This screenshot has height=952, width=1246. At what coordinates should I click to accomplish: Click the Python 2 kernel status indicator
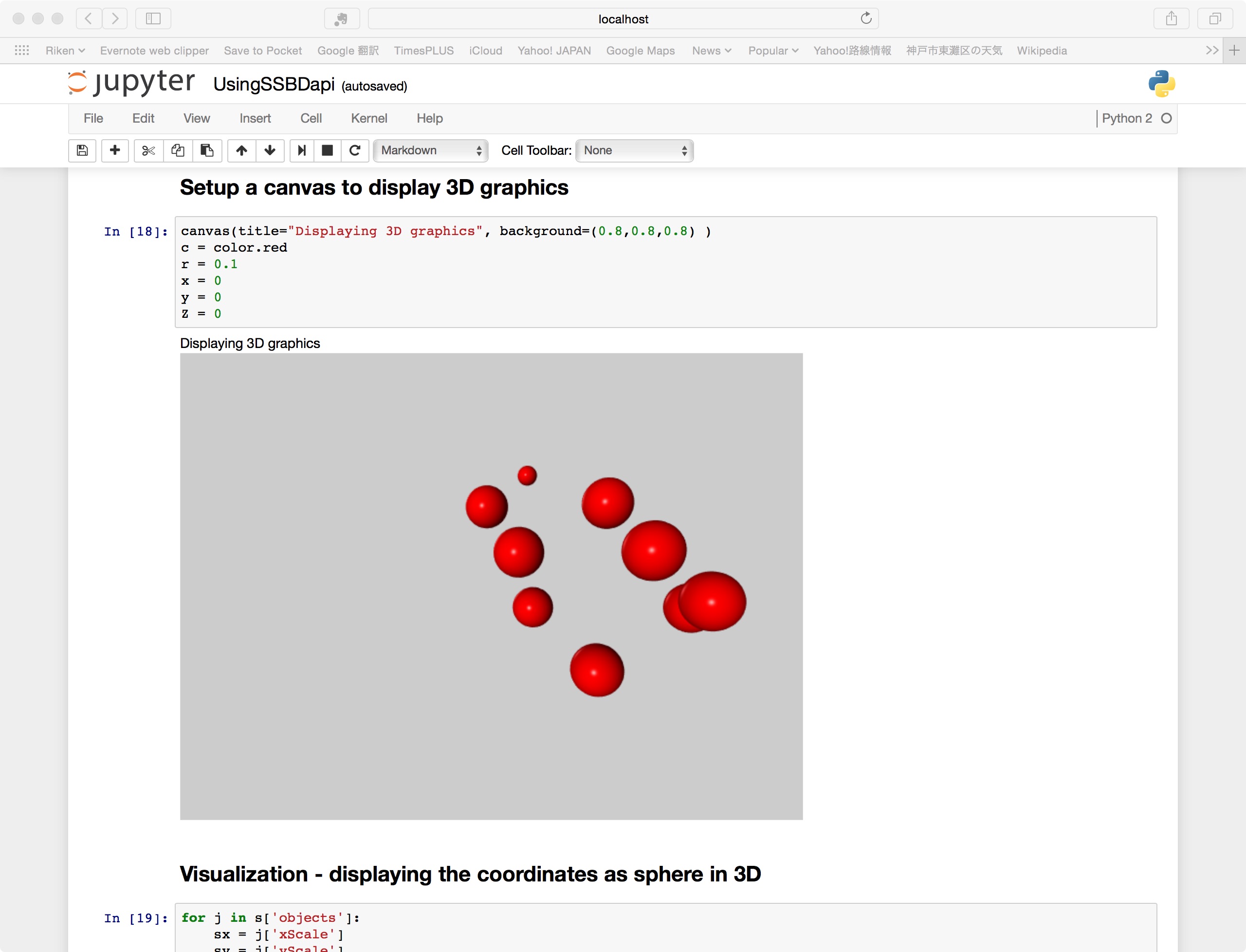[1166, 118]
